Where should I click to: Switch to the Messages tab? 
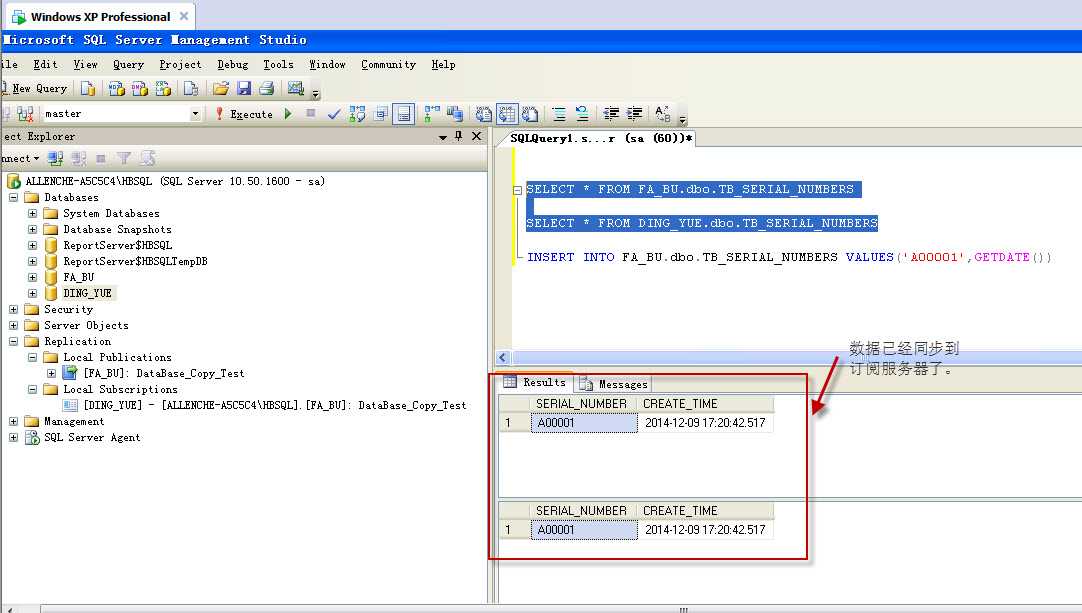coord(614,384)
